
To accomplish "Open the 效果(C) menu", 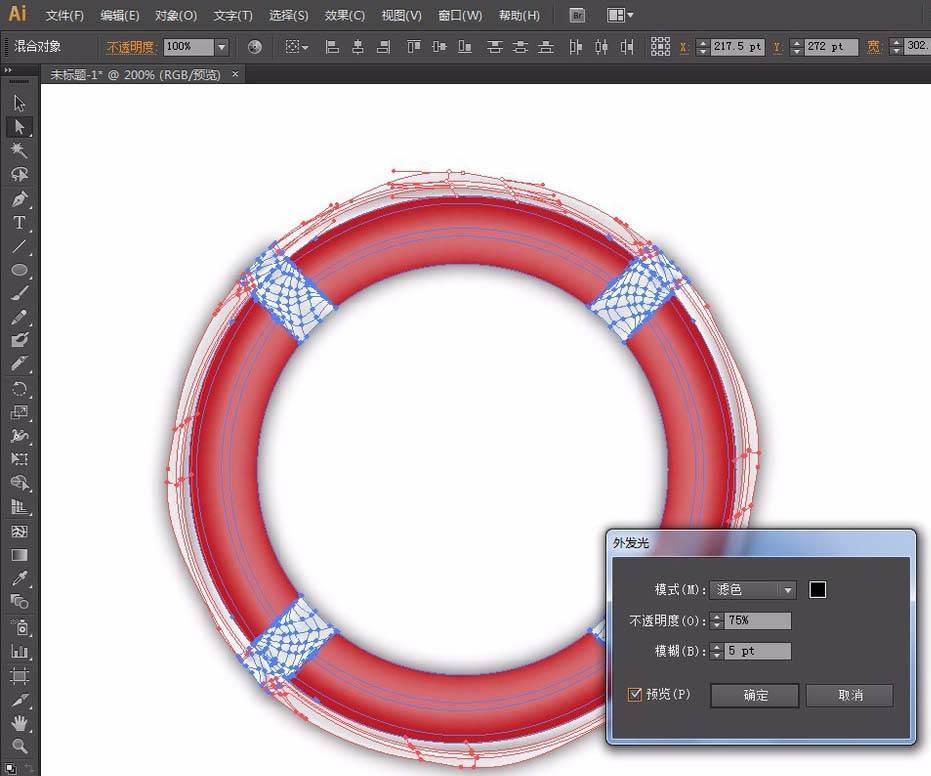I will pos(345,16).
